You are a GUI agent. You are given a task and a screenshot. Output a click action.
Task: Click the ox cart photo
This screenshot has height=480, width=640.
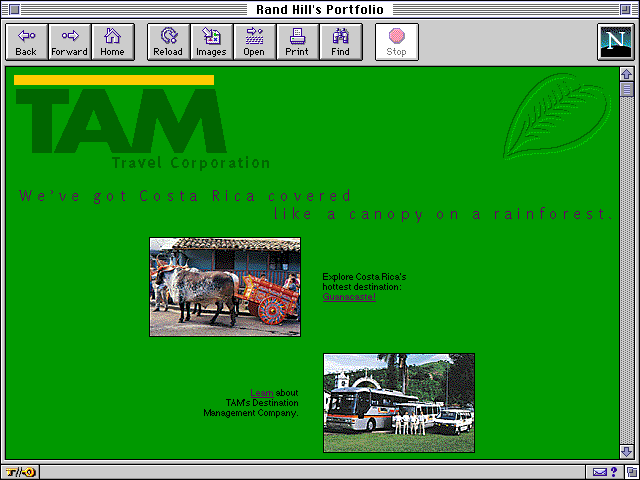[x=225, y=287]
